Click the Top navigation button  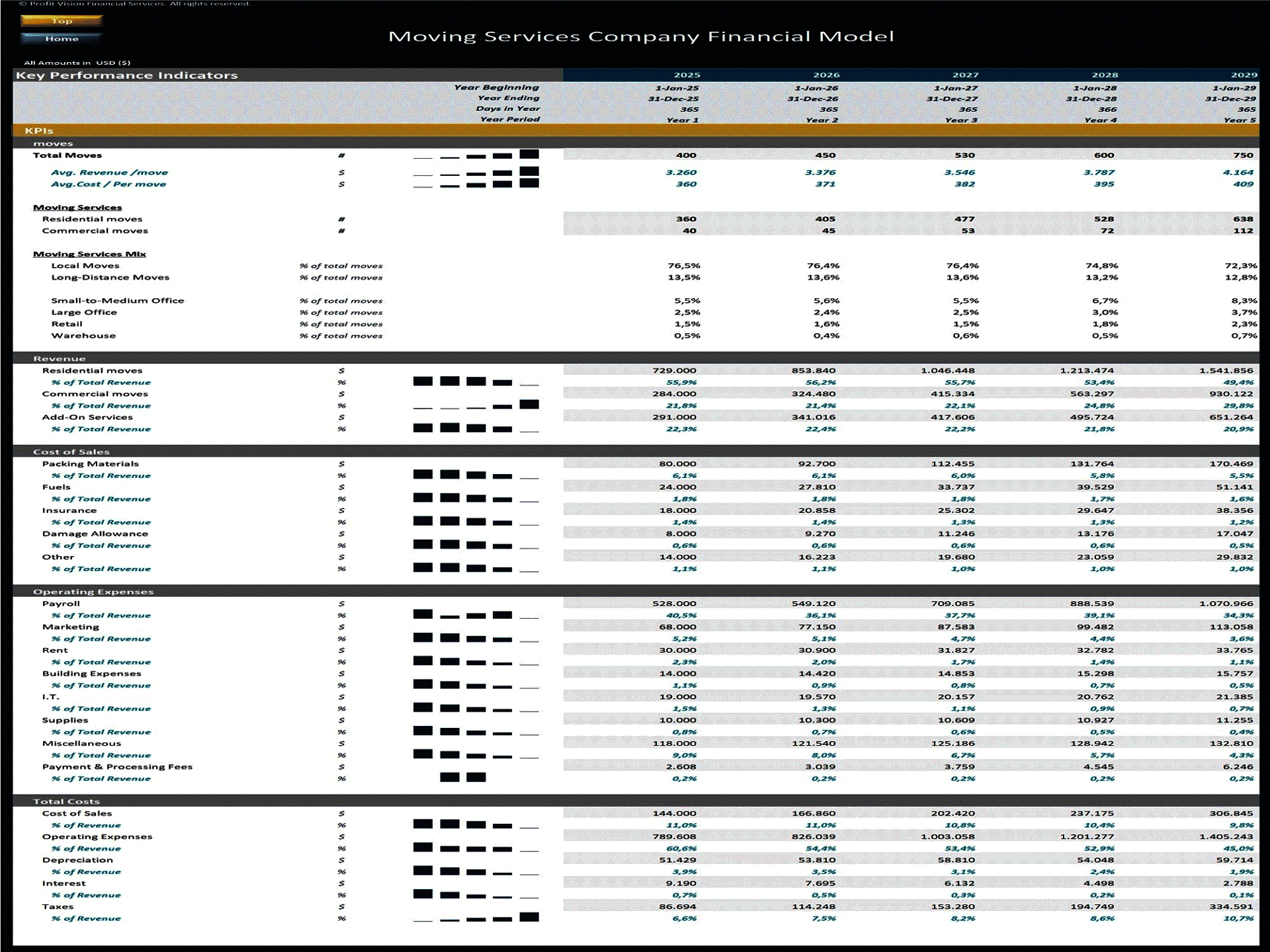coord(62,20)
